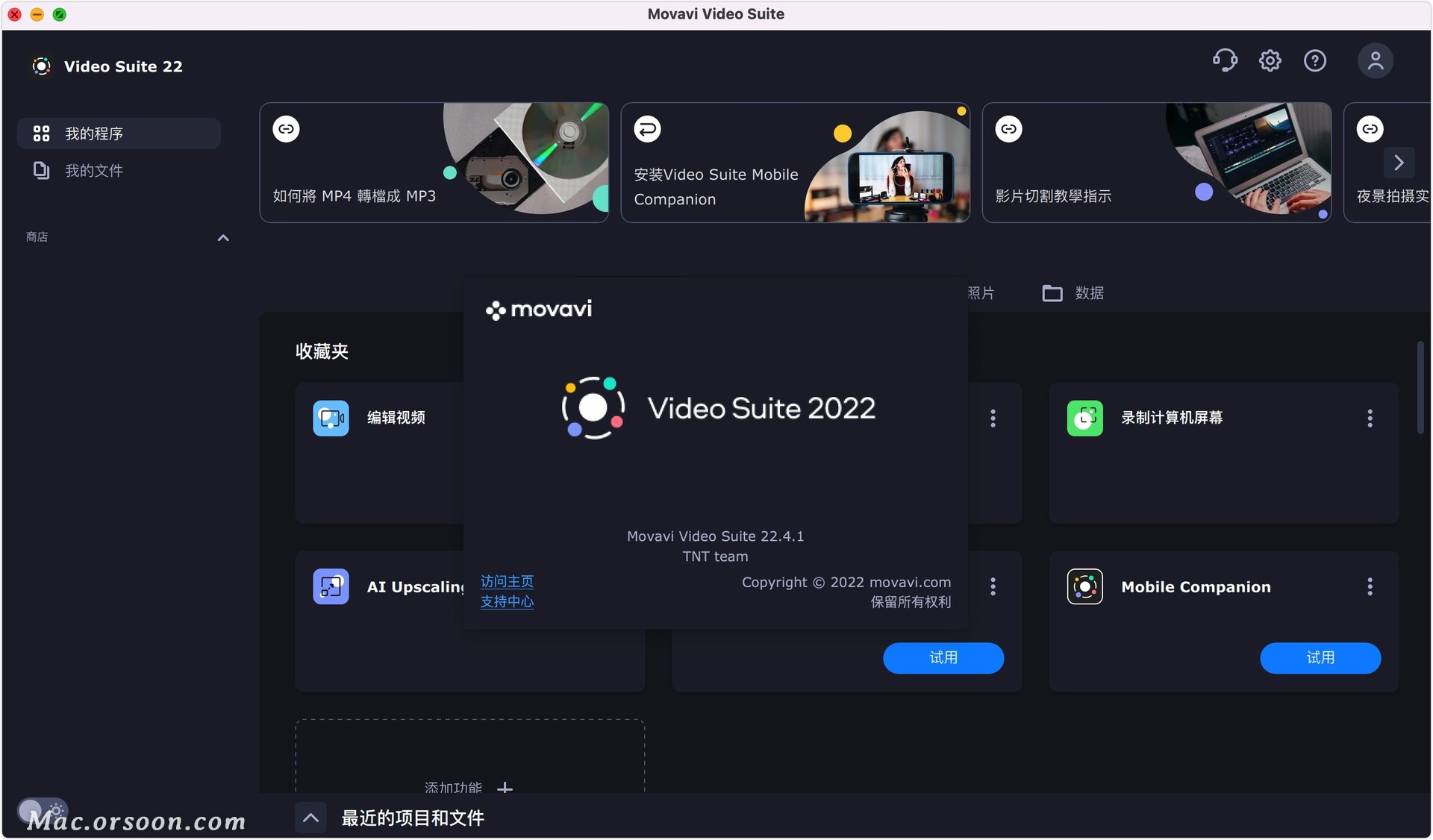Click the 编辑视频 app icon
This screenshot has width=1433, height=840.
[x=331, y=419]
